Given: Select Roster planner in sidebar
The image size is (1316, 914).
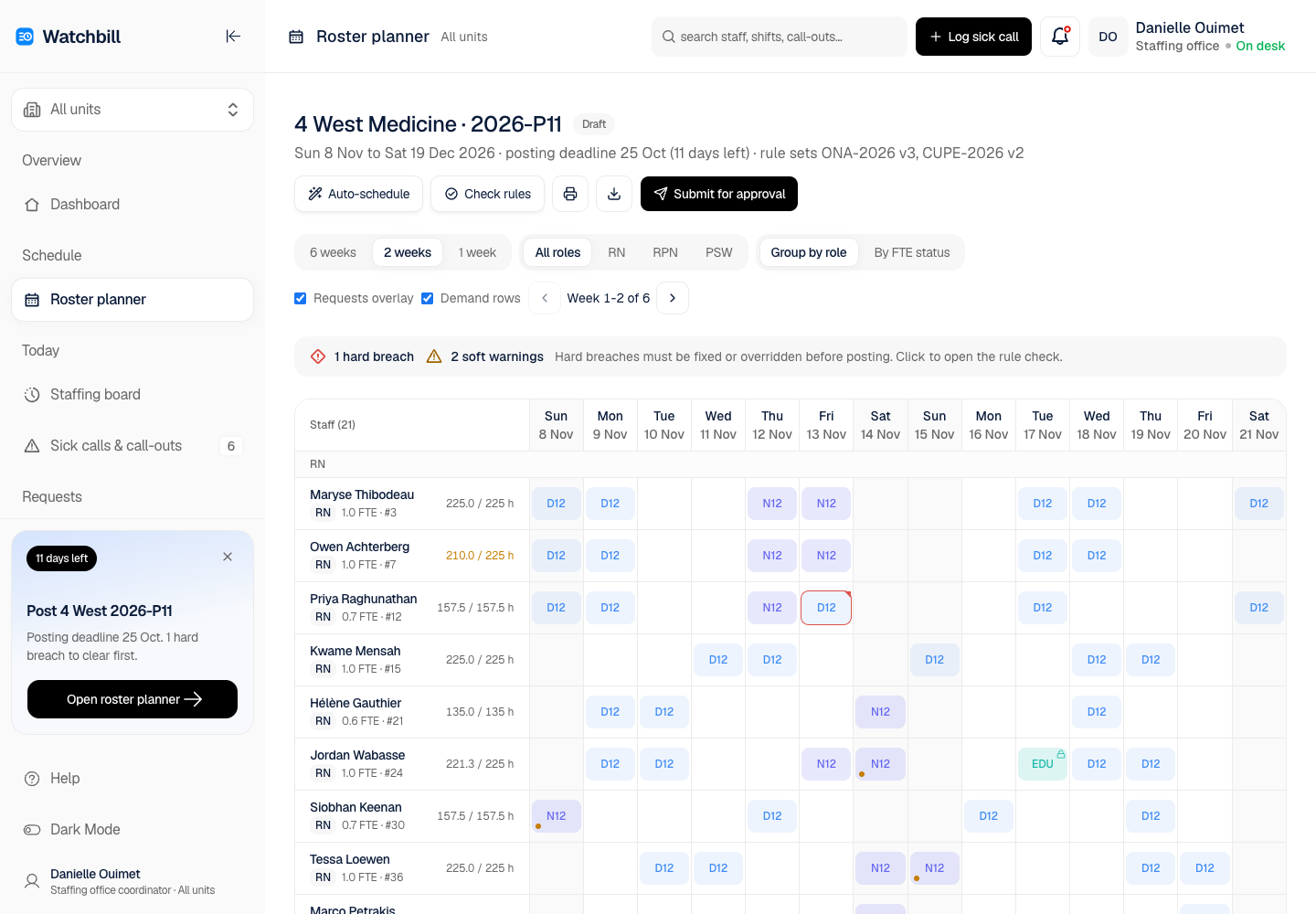Looking at the screenshot, I should pos(133,300).
